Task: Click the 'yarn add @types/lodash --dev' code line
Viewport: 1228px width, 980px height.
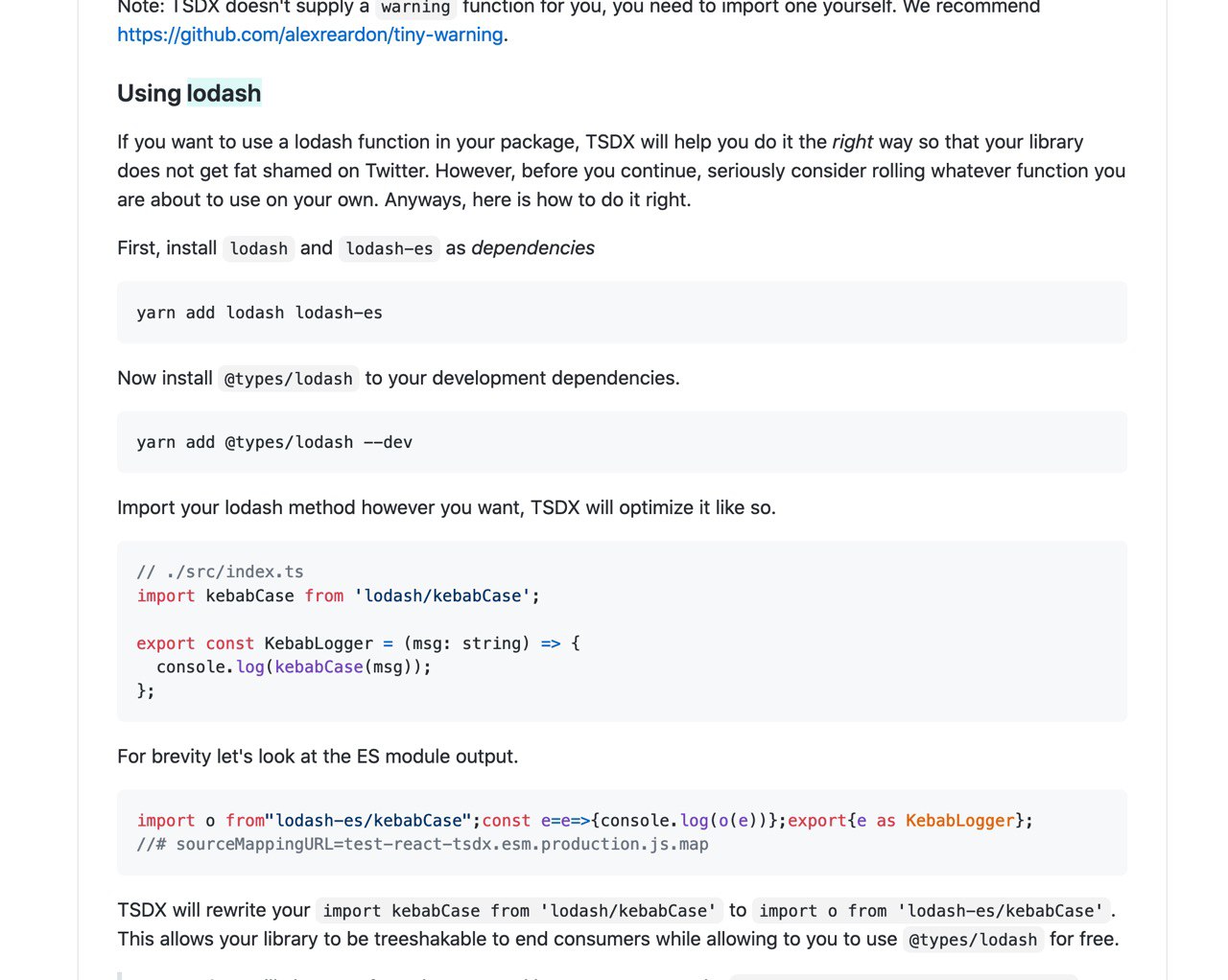Action: point(274,442)
